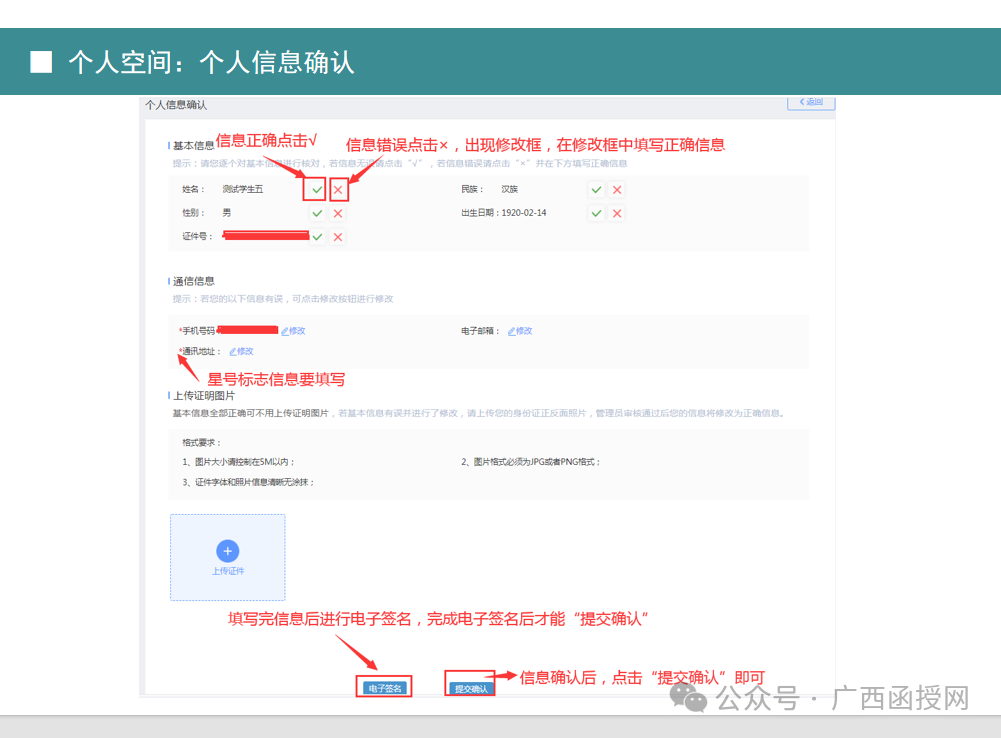Click the 修改 pencil icon beside 手机号码
This screenshot has width=1001, height=738.
point(293,330)
